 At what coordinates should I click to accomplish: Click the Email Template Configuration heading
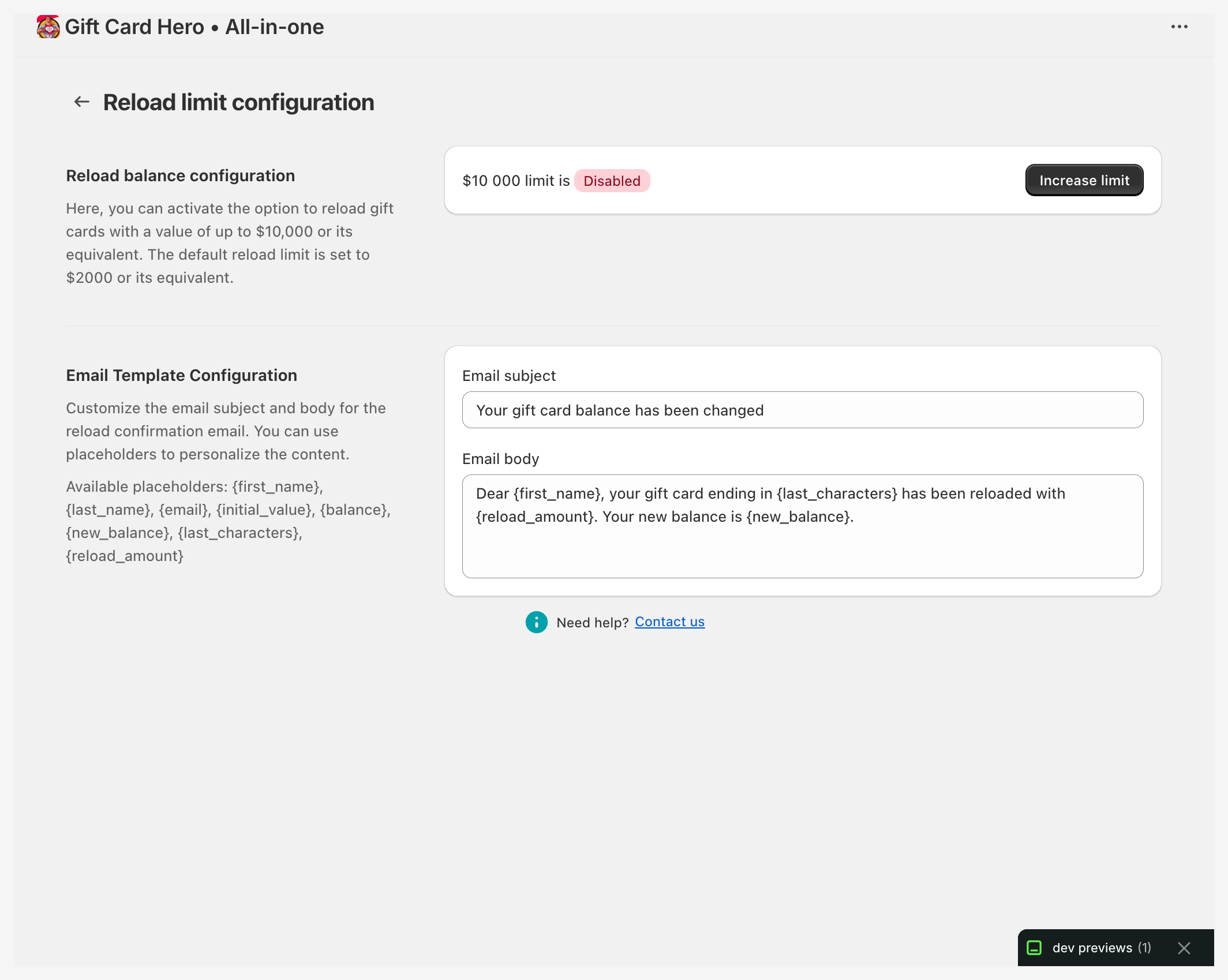[x=181, y=375]
